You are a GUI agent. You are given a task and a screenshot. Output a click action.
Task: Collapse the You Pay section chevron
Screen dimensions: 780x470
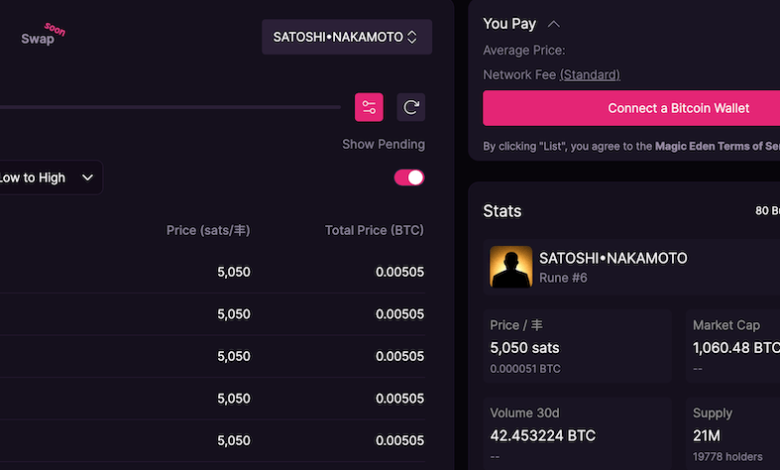click(x=554, y=24)
